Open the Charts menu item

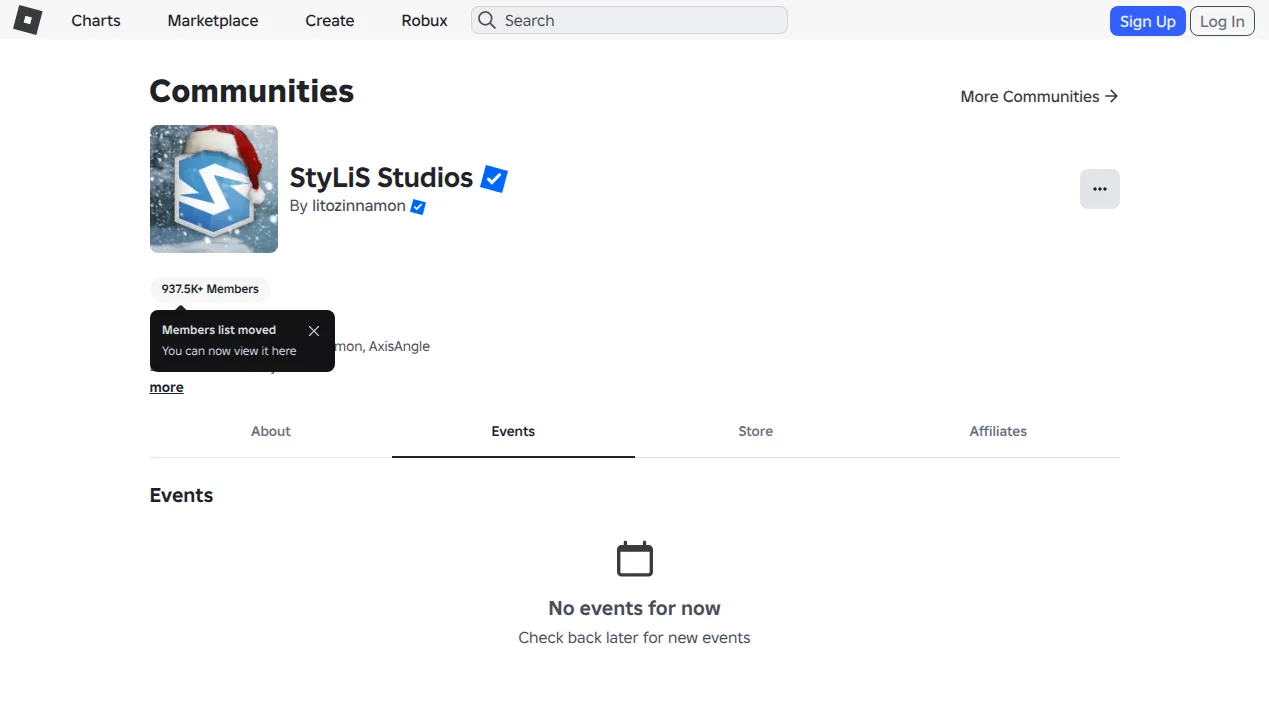96,20
